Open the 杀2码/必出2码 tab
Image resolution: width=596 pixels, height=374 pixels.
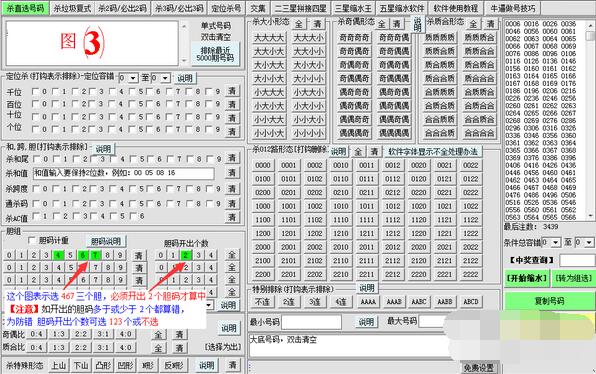pos(122,8)
